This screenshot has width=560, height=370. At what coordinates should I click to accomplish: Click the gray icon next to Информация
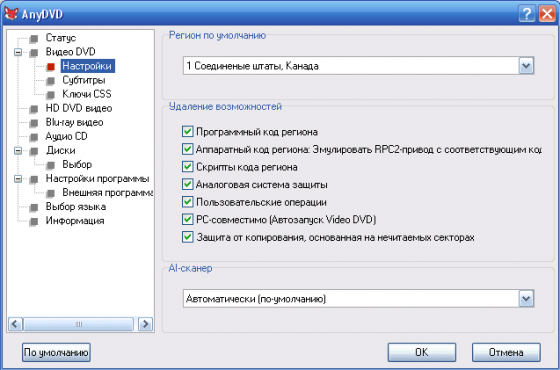click(x=34, y=221)
